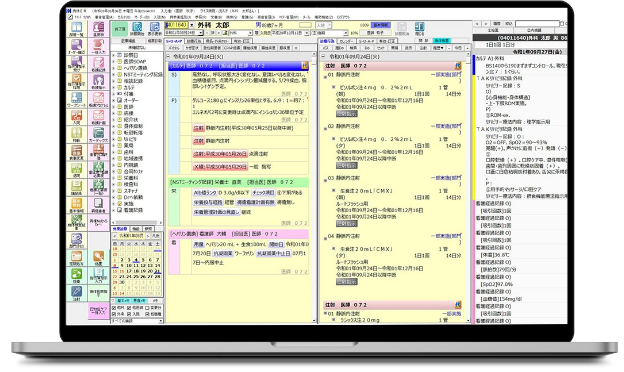
Task: Open the カーデックス kardex icon
Action: [x=99, y=134]
